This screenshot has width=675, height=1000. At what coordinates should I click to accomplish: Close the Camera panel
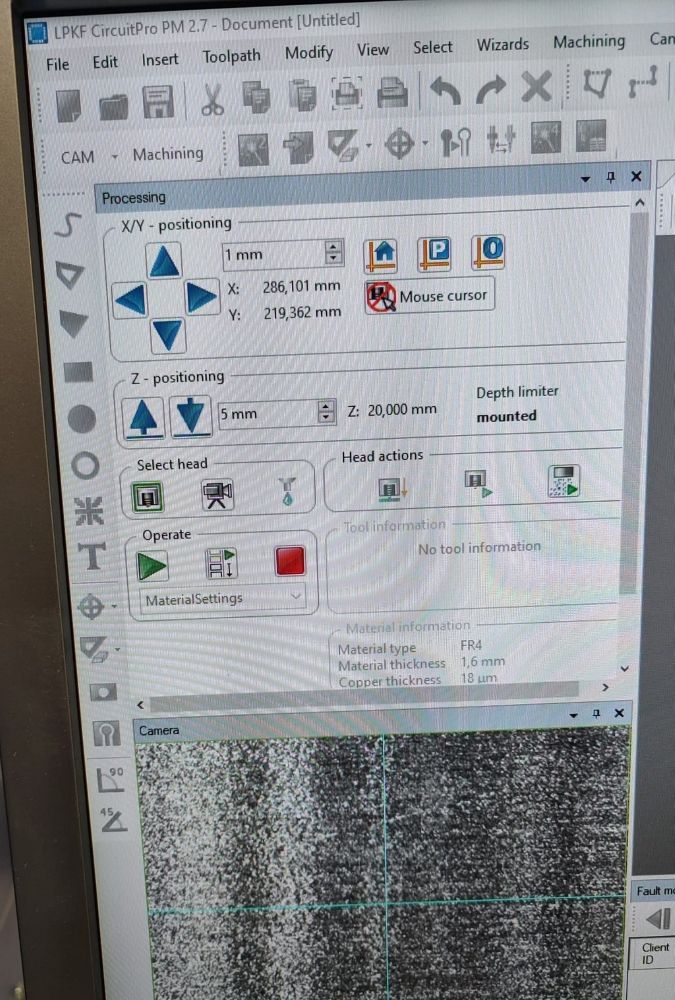(619, 713)
